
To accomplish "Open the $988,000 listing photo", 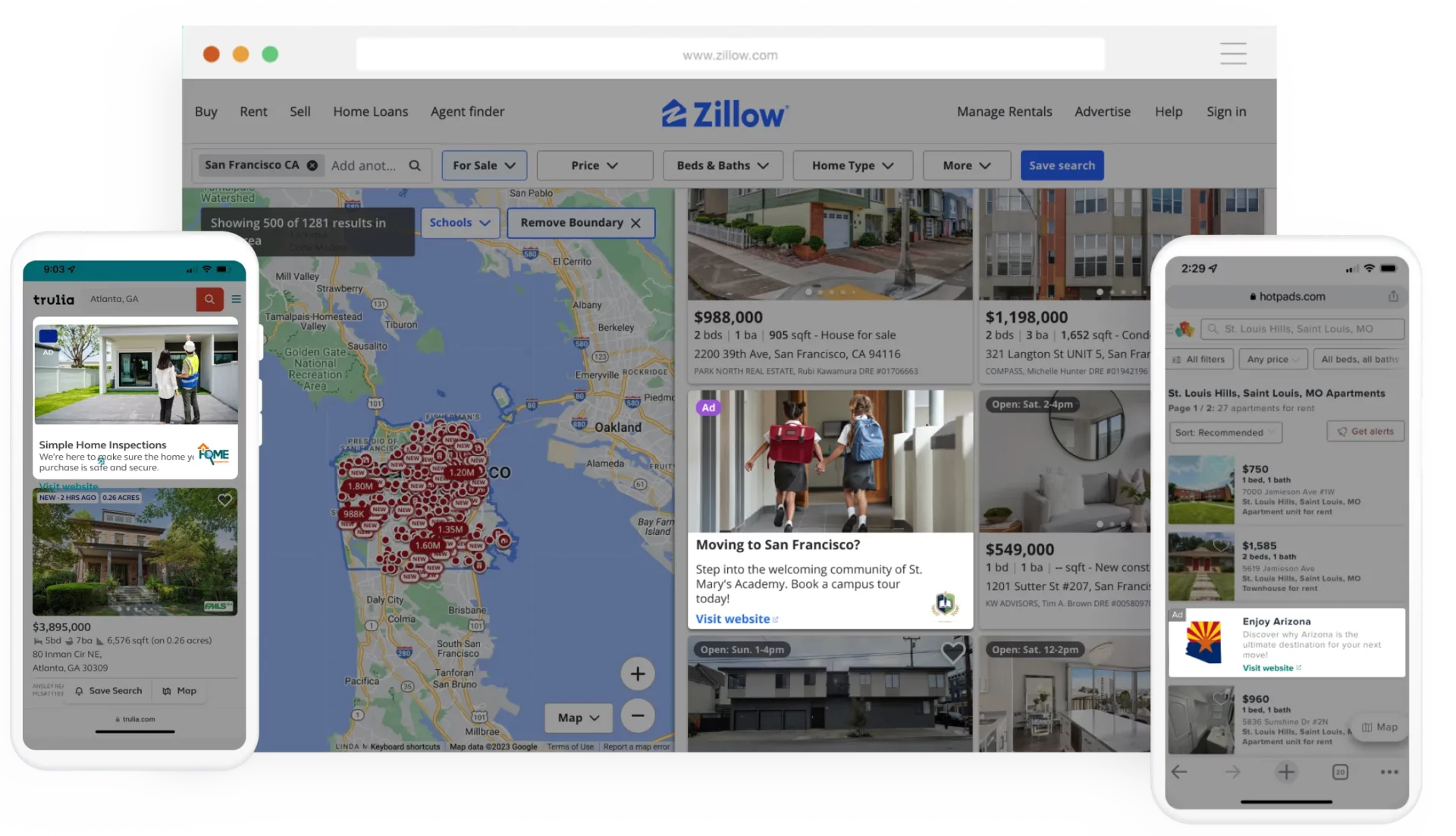I will point(830,244).
